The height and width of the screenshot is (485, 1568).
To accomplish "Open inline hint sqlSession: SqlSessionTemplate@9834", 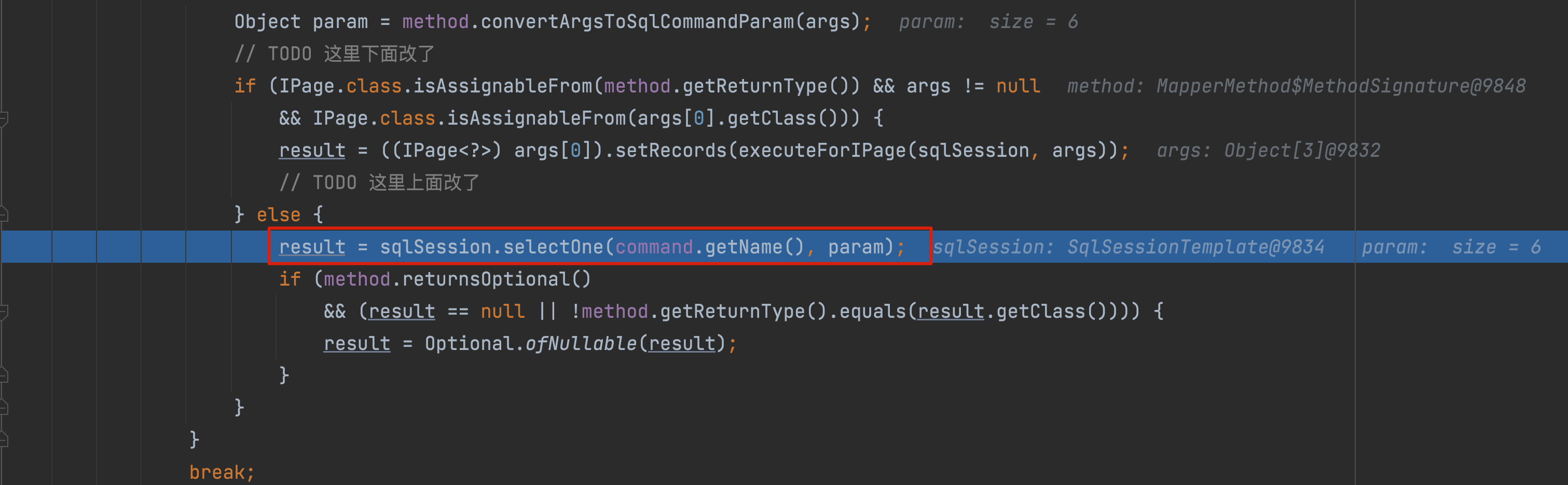I will pos(1129,247).
